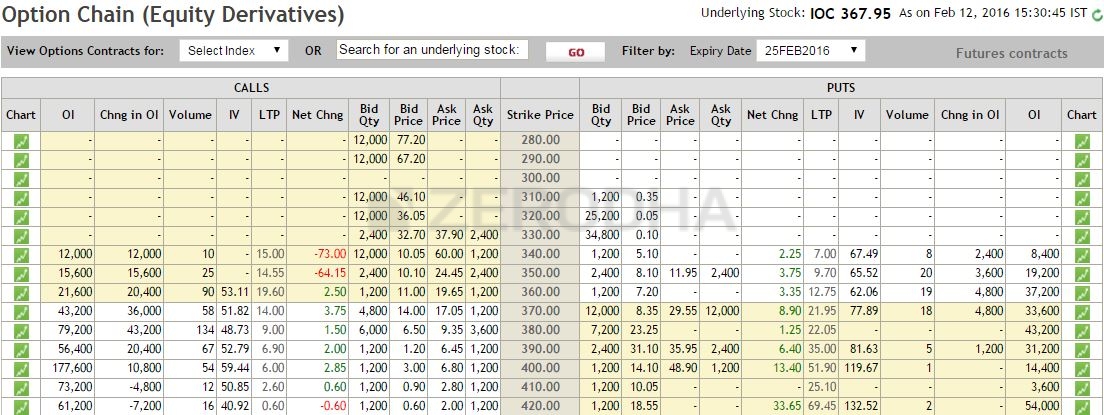Click the Strike Price column header
The width and height of the screenshot is (1104, 415).
[540, 115]
